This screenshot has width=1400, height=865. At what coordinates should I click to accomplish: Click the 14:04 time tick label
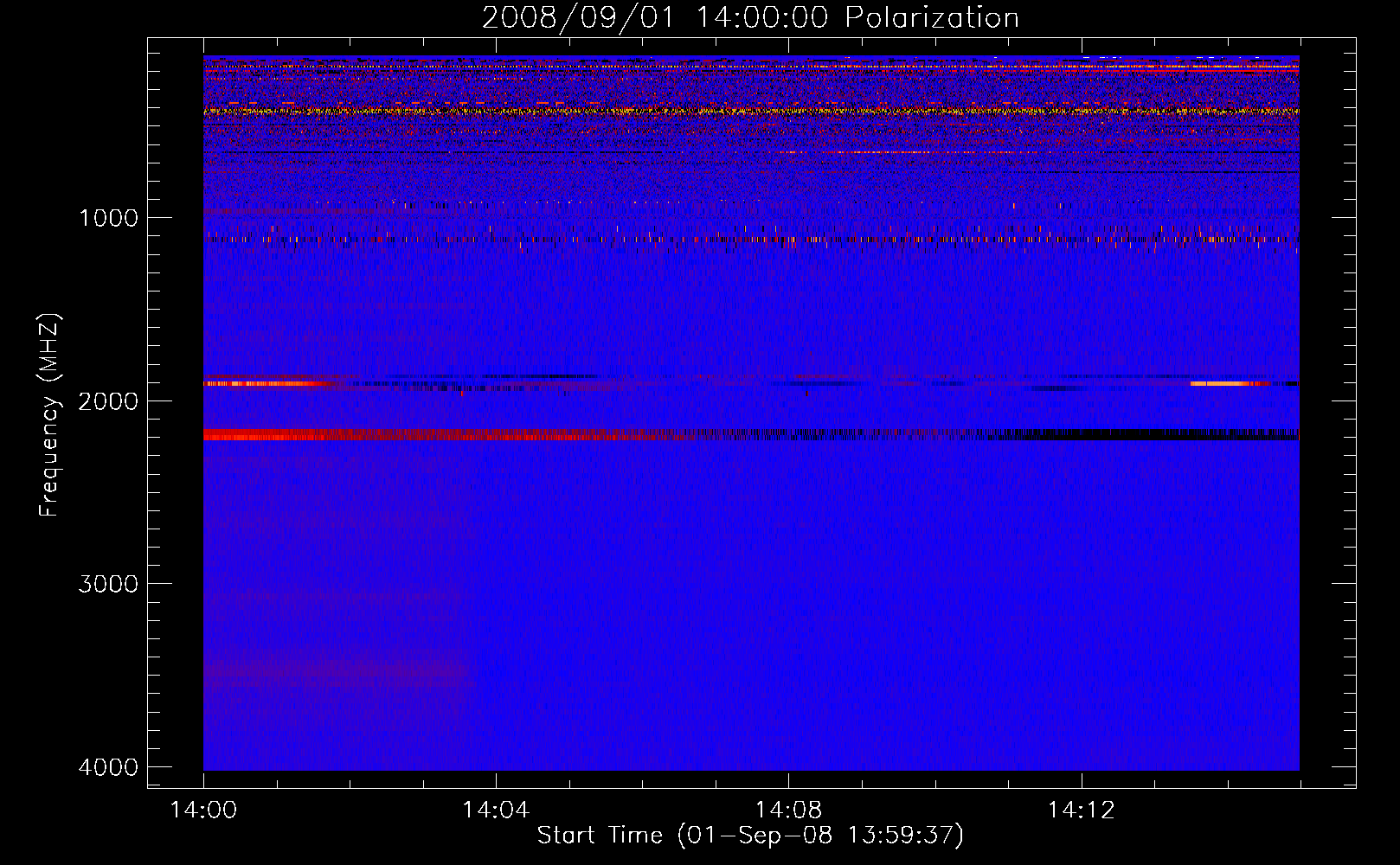(496, 811)
